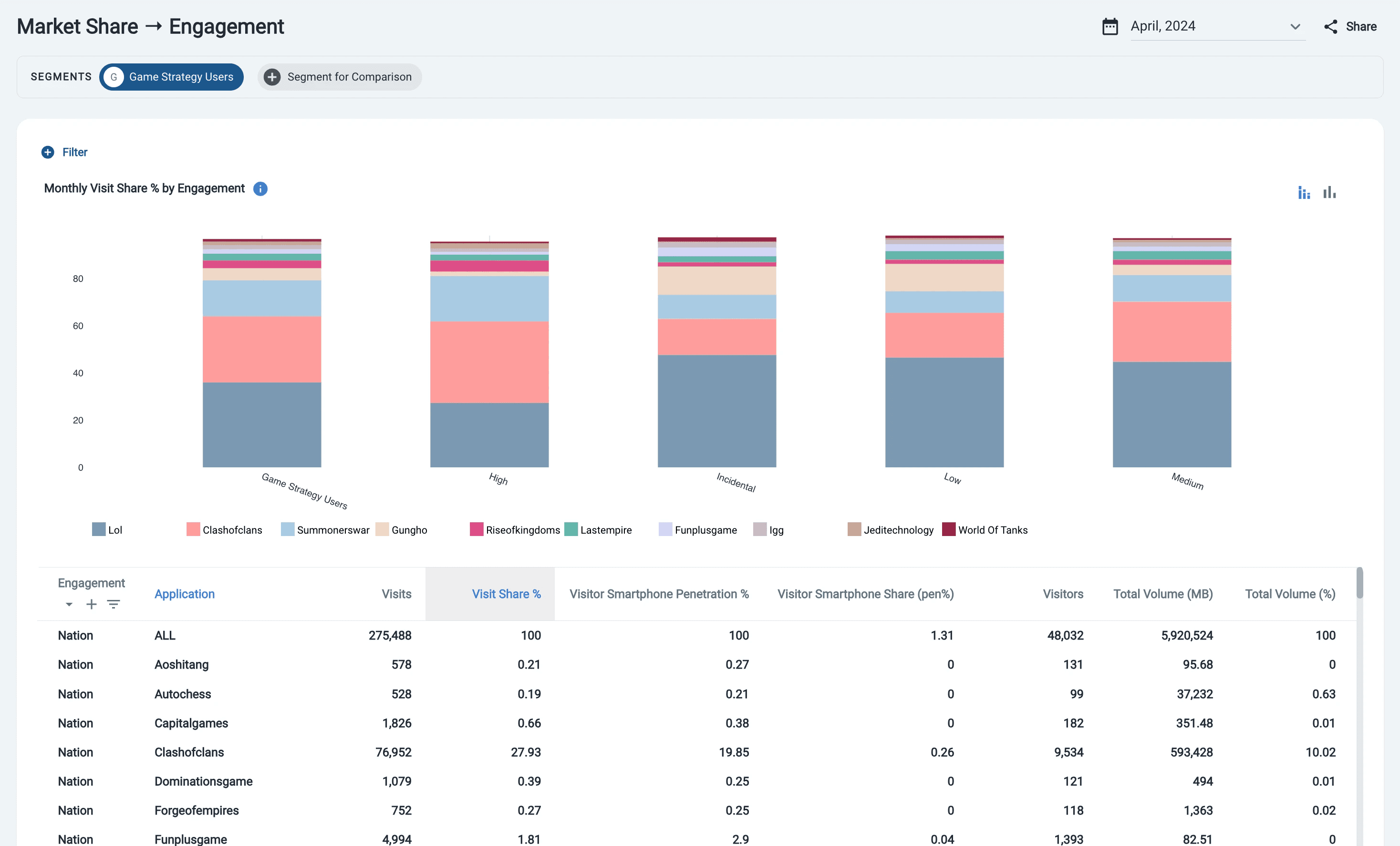This screenshot has width=1400, height=846.
Task: Select the ALL application row cell
Action: [165, 635]
